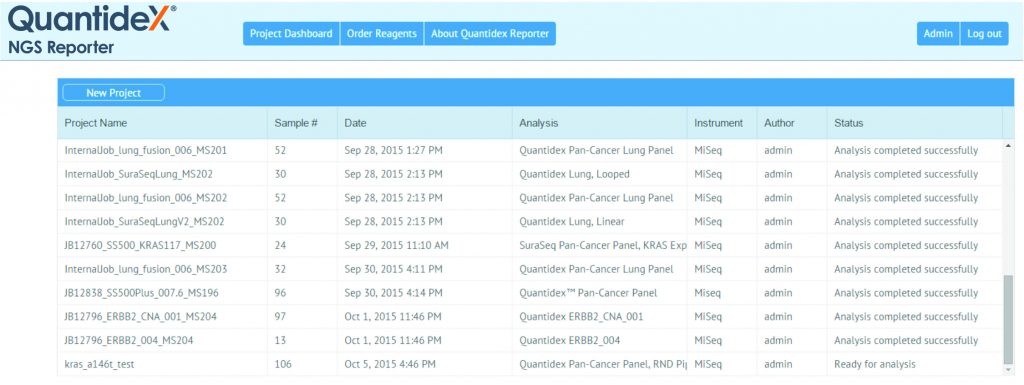Open the Order Reagents page
Viewport: 1024px width, 385px height.
click(381, 34)
